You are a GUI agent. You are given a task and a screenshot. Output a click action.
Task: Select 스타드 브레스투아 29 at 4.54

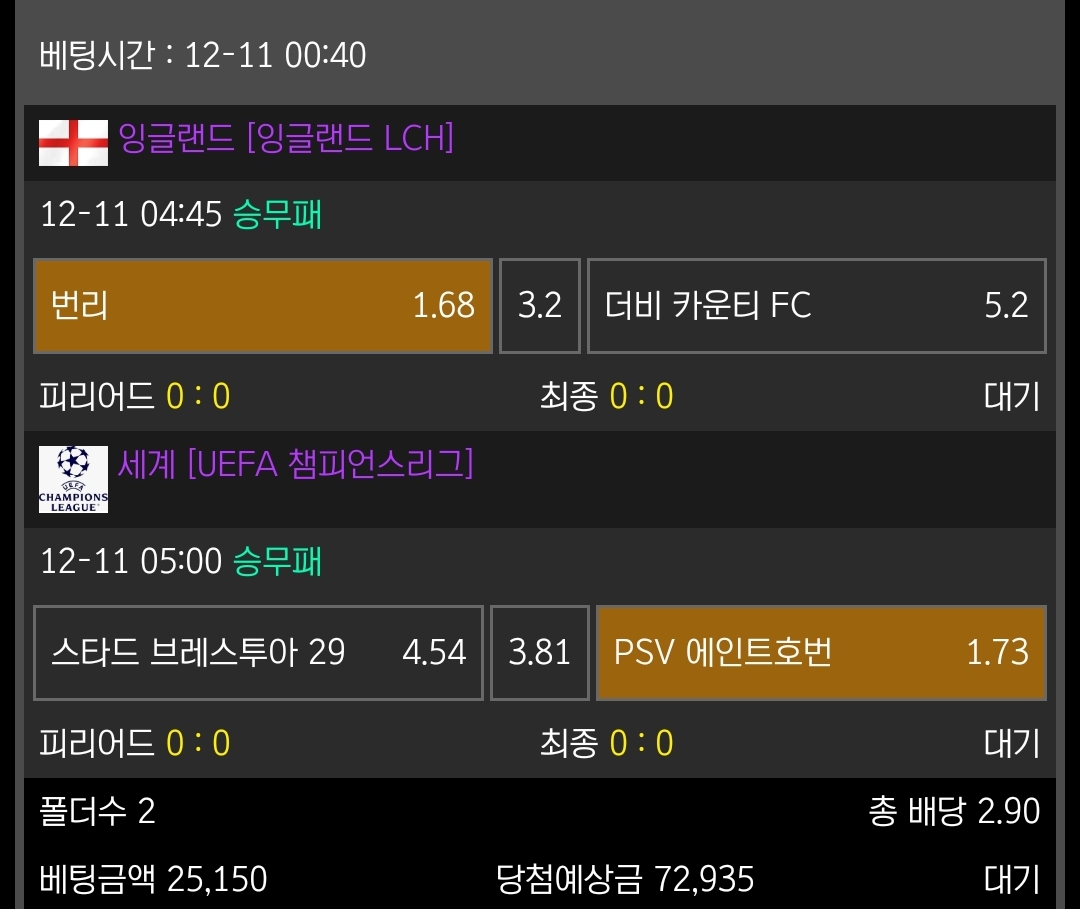(258, 653)
